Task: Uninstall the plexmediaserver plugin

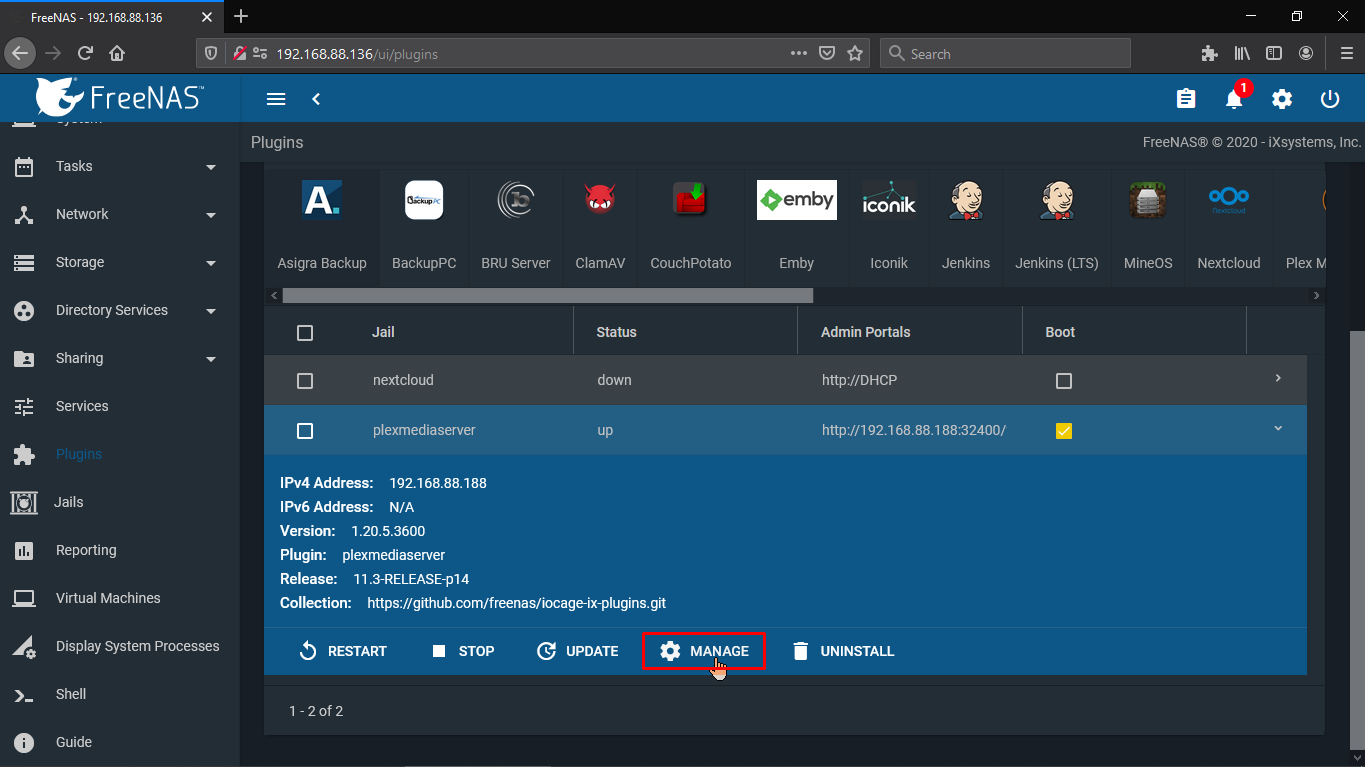Action: 843,651
